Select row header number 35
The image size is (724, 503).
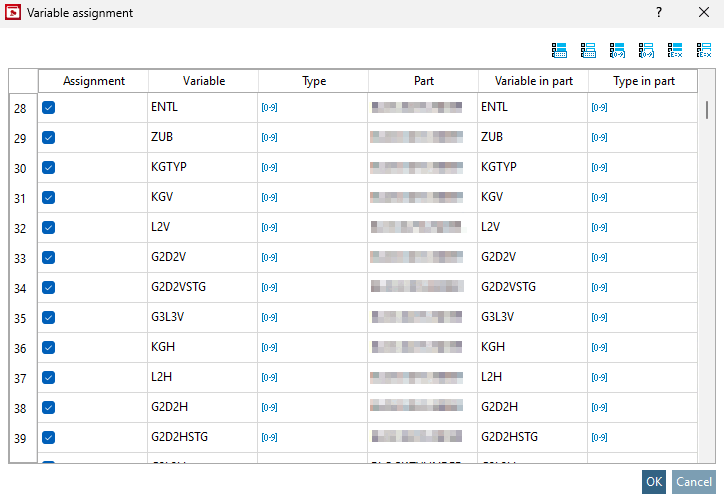coord(20,318)
